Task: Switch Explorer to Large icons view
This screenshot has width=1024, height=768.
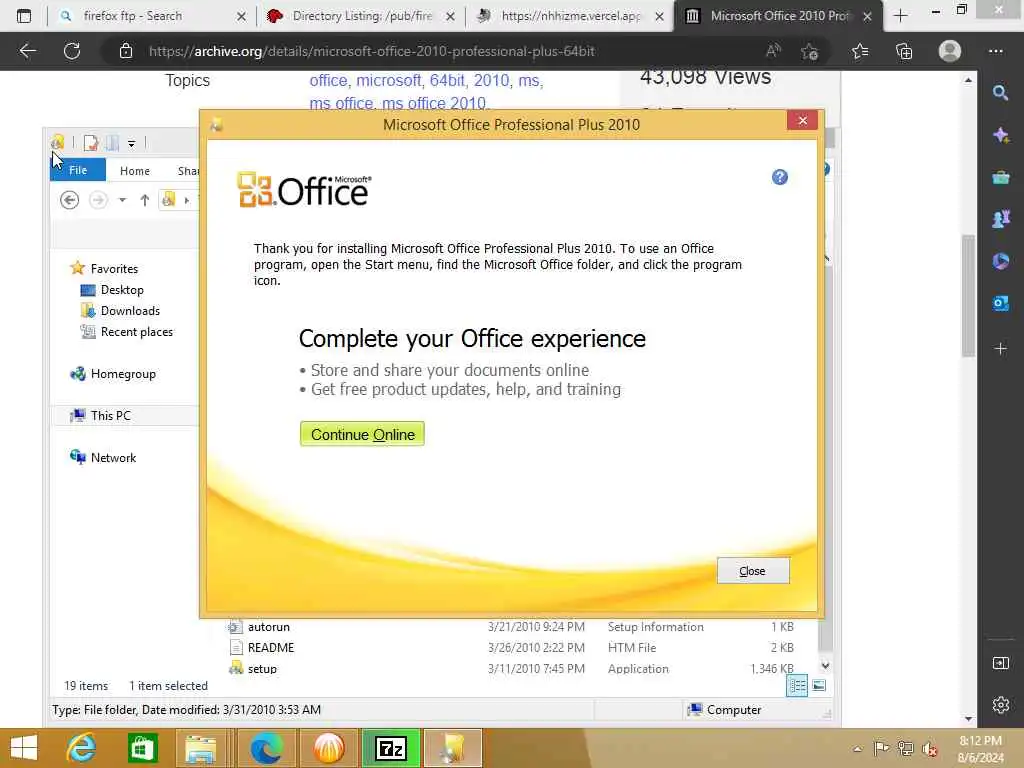Action: coord(819,686)
